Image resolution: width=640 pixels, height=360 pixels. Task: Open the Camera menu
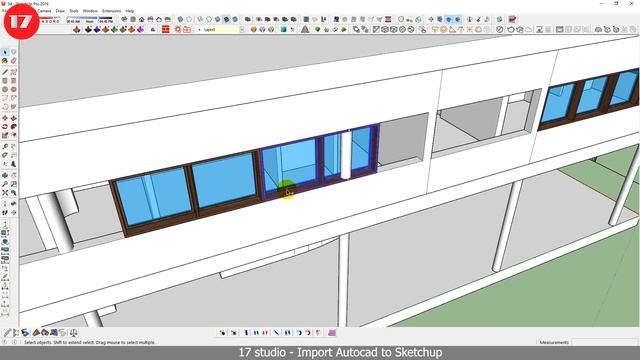coord(44,11)
